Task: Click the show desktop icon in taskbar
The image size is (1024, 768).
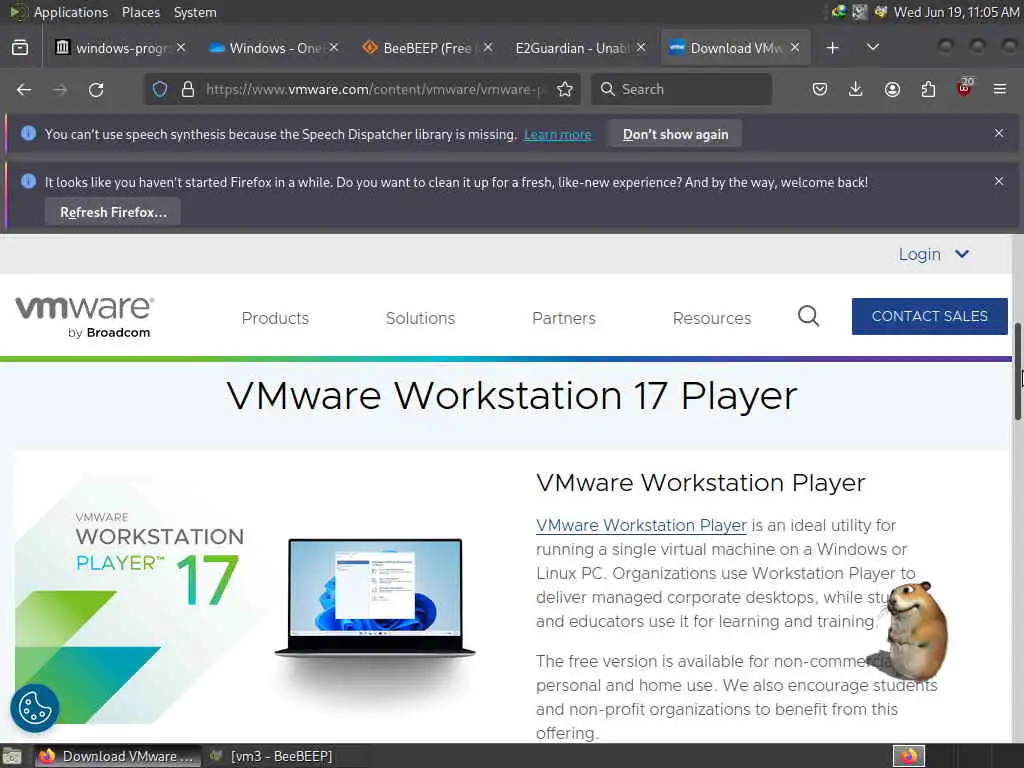Action: point(12,756)
